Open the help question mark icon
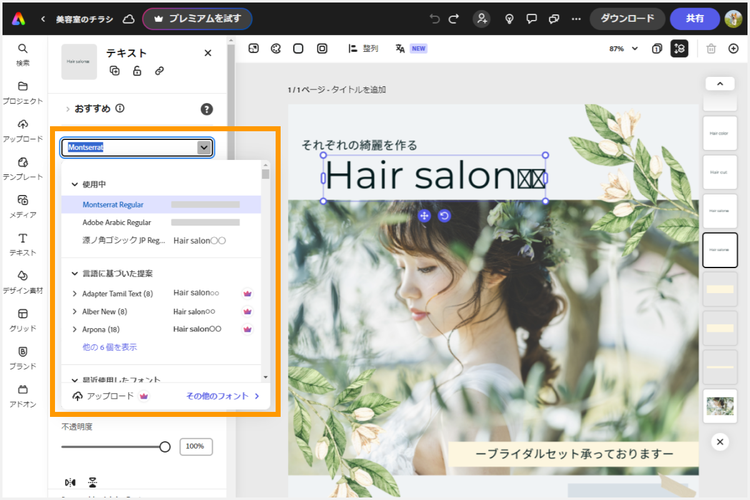Viewport: 750px width, 500px height. [207, 109]
